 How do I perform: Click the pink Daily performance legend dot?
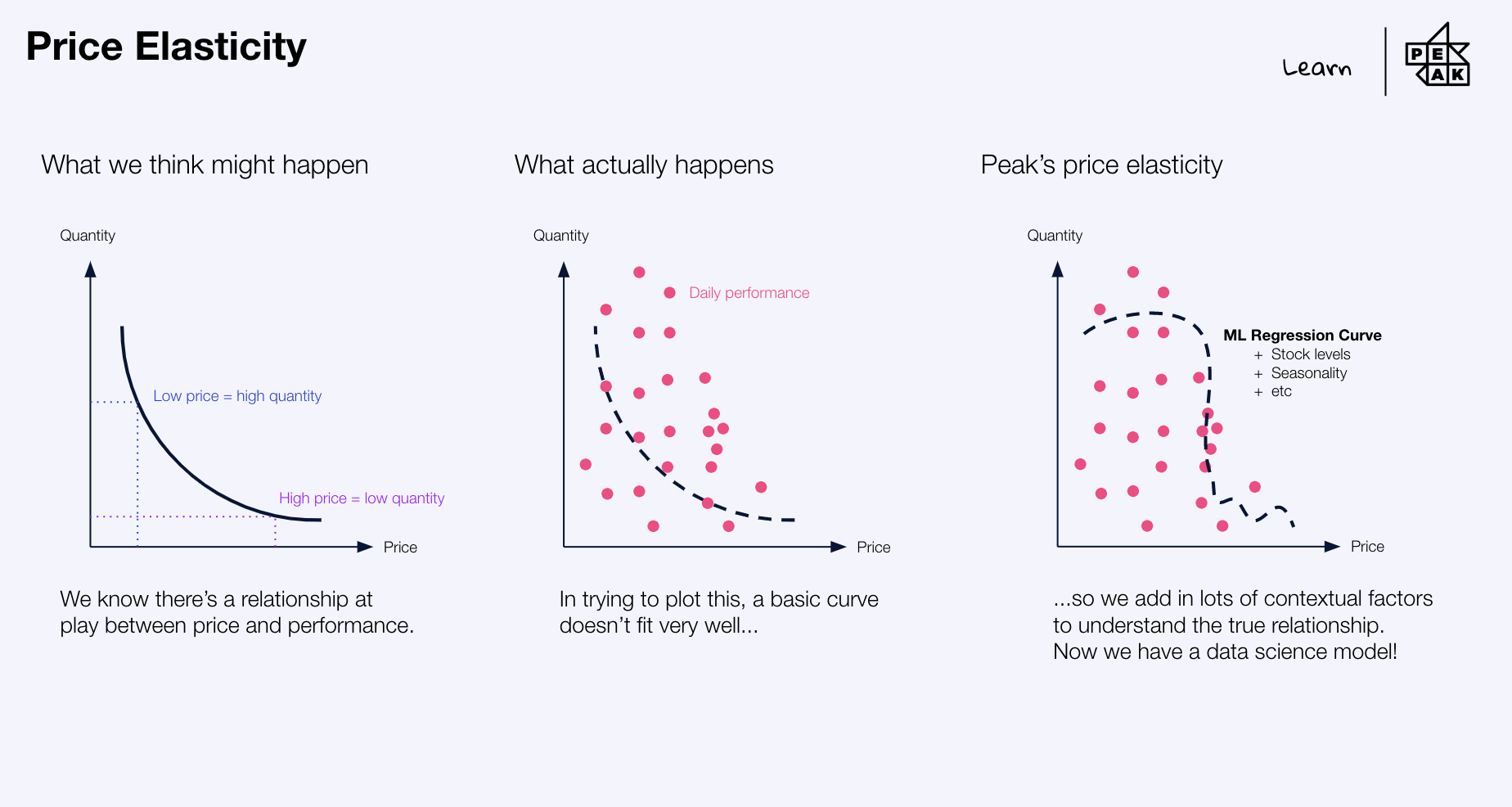pos(669,293)
